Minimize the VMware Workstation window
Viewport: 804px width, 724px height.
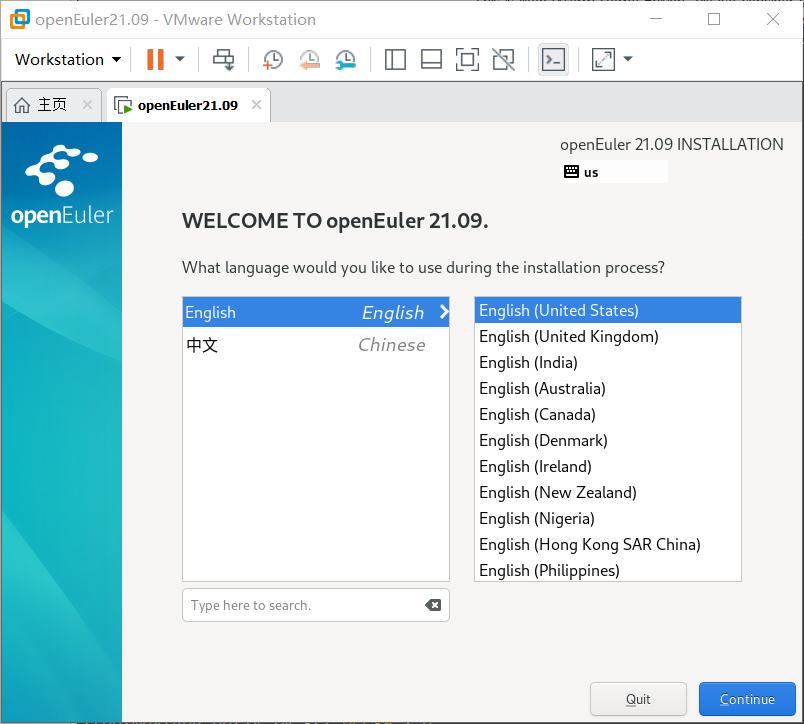coord(656,19)
